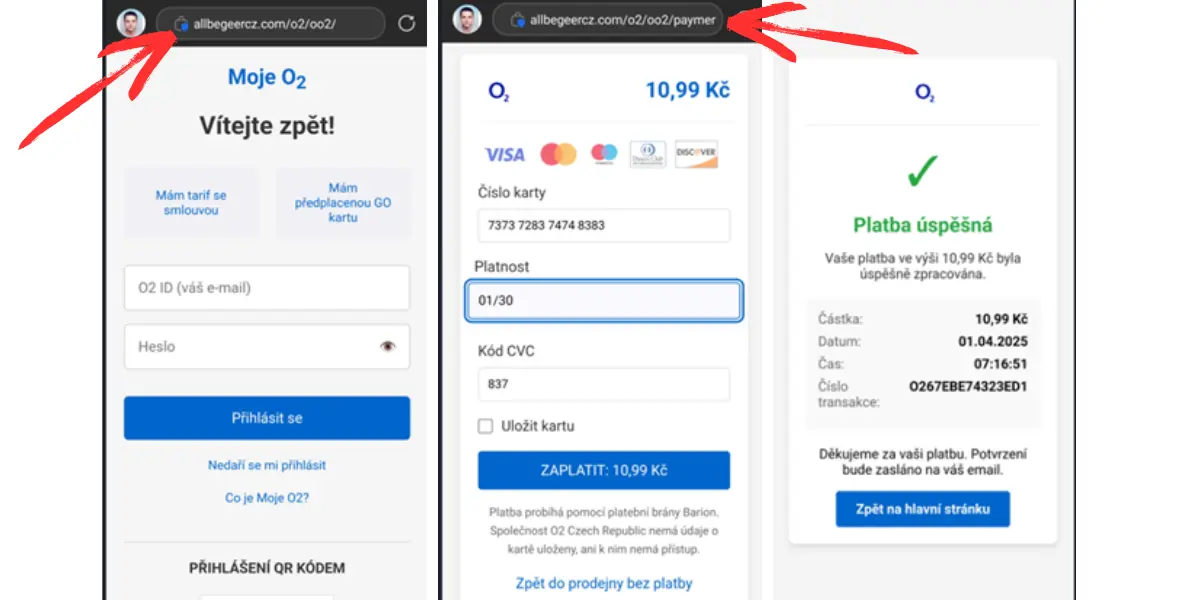The height and width of the screenshot is (600, 1200).
Task: Follow the Zpět do prodejny bez platby link
Action: coord(604,583)
